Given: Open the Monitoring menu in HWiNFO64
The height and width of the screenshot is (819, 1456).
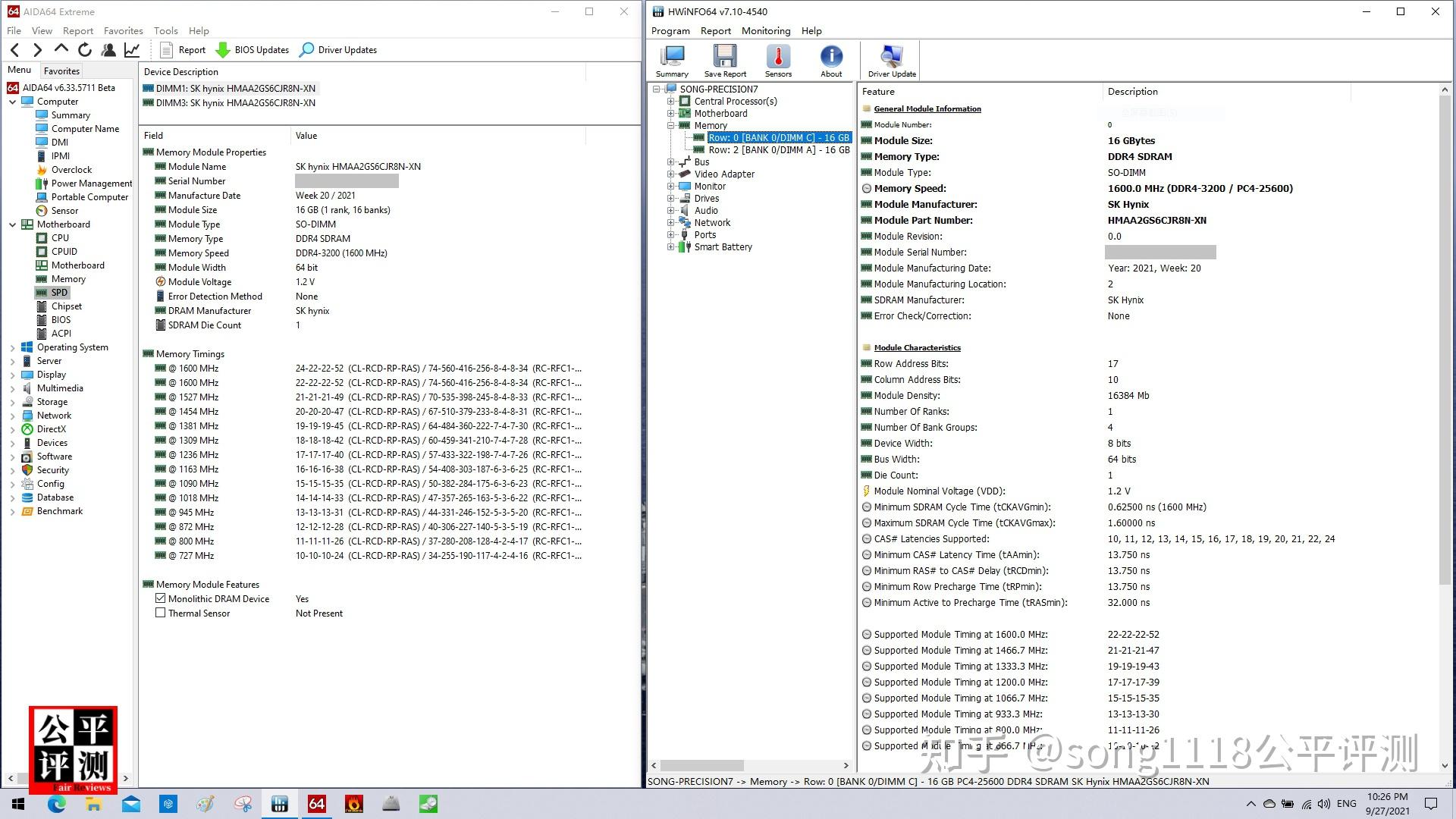Looking at the screenshot, I should [765, 30].
